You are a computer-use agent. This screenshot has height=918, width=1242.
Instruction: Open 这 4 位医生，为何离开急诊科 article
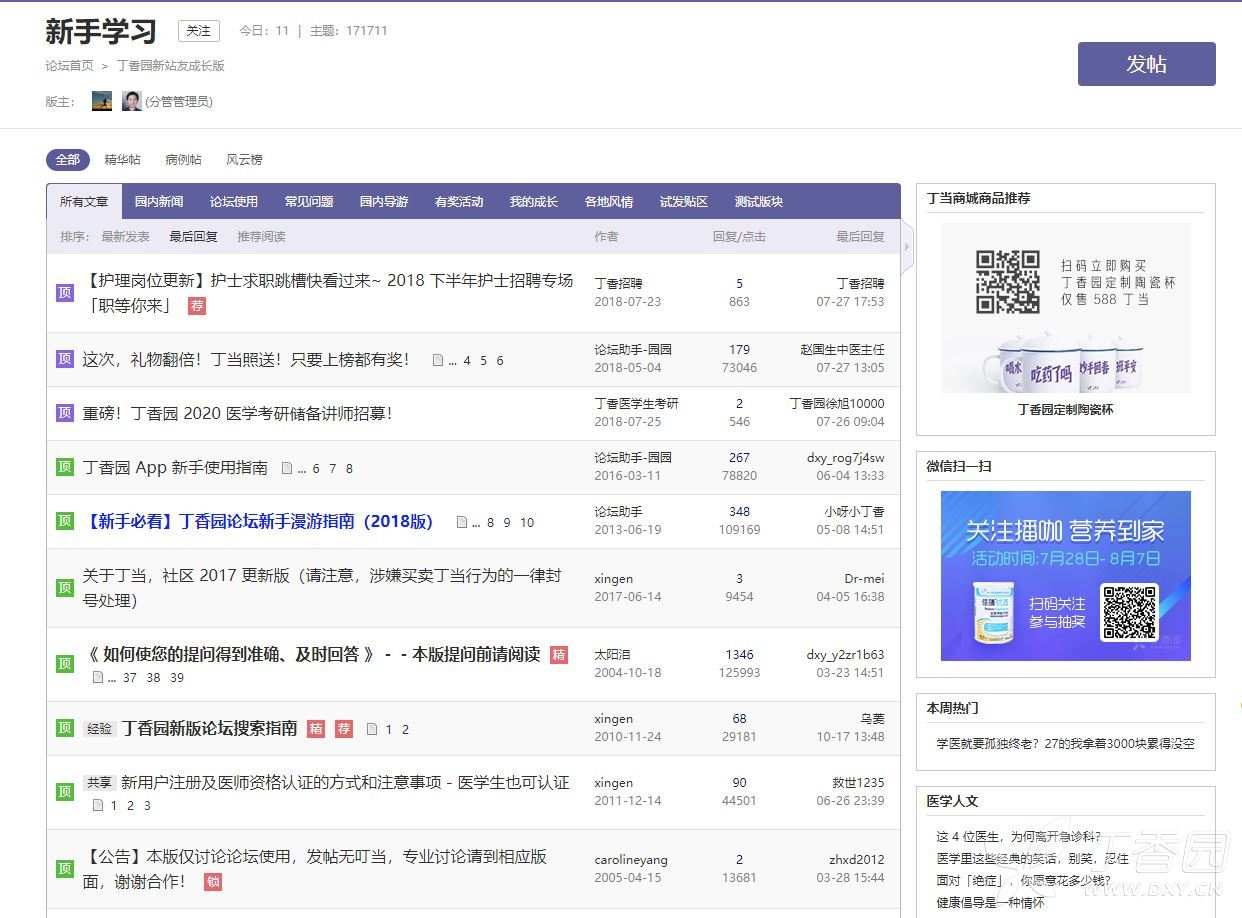(1019, 837)
